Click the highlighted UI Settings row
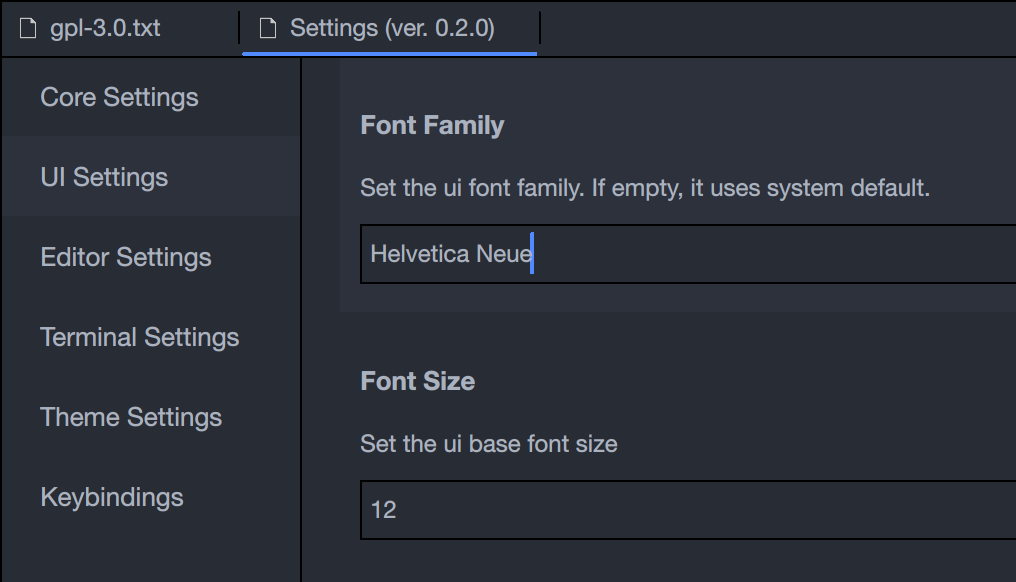The width and height of the screenshot is (1016, 582). click(150, 177)
